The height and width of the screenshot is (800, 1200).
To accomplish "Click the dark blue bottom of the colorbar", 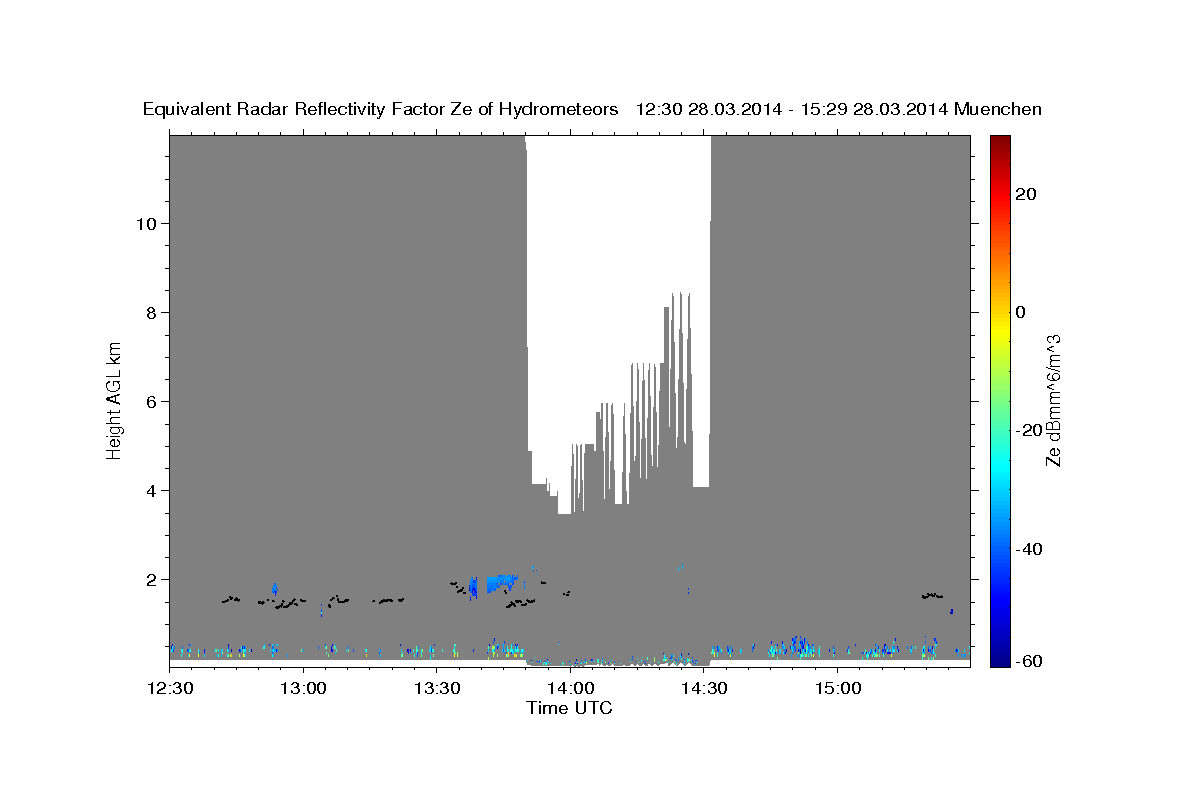I will [999, 658].
